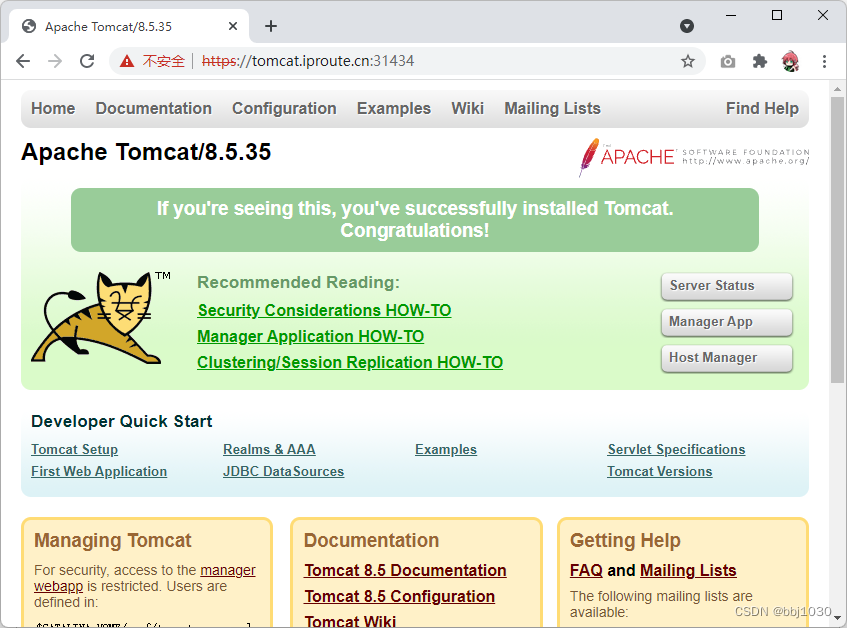This screenshot has width=847, height=628.
Task: Click the Manager App button
Action: pyautogui.click(x=727, y=322)
